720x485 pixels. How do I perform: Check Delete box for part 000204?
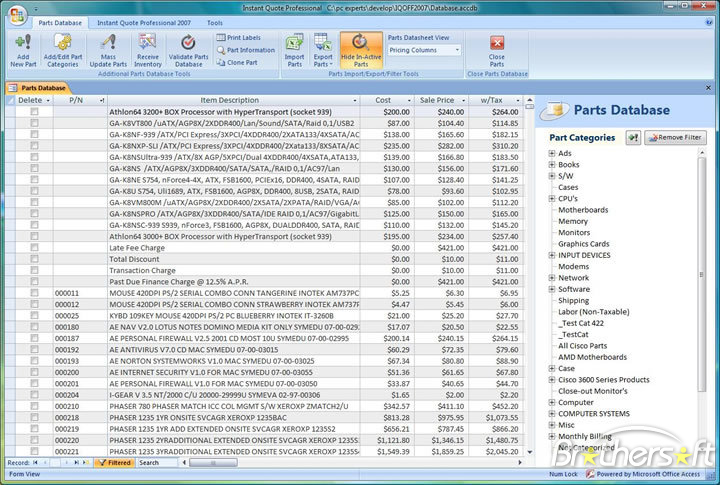[34, 395]
